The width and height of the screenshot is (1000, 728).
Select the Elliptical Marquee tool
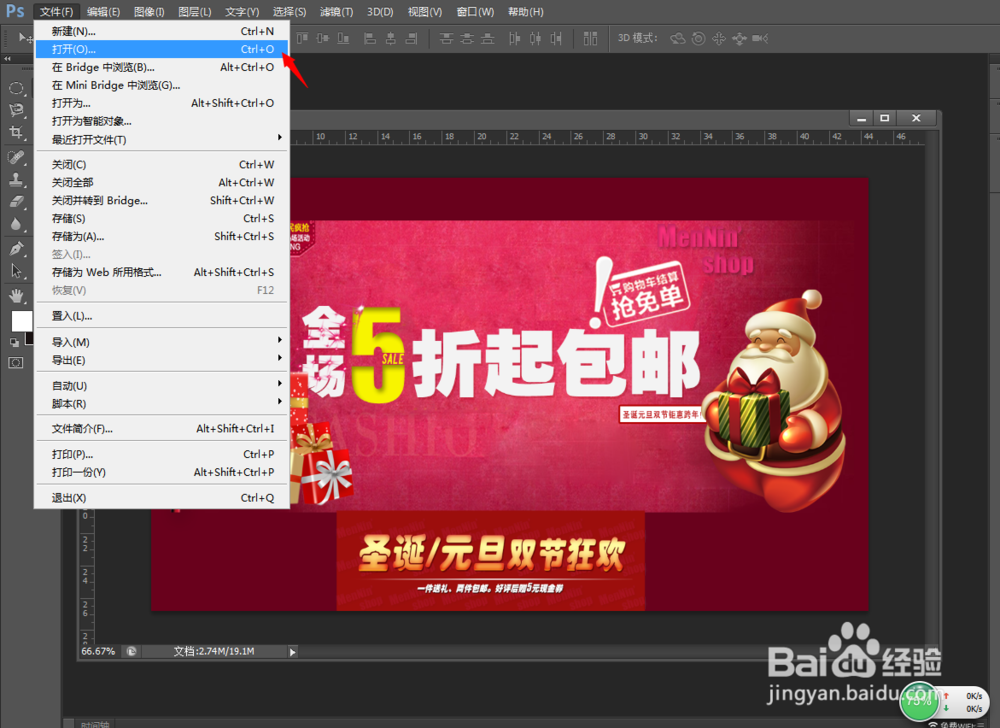point(17,88)
